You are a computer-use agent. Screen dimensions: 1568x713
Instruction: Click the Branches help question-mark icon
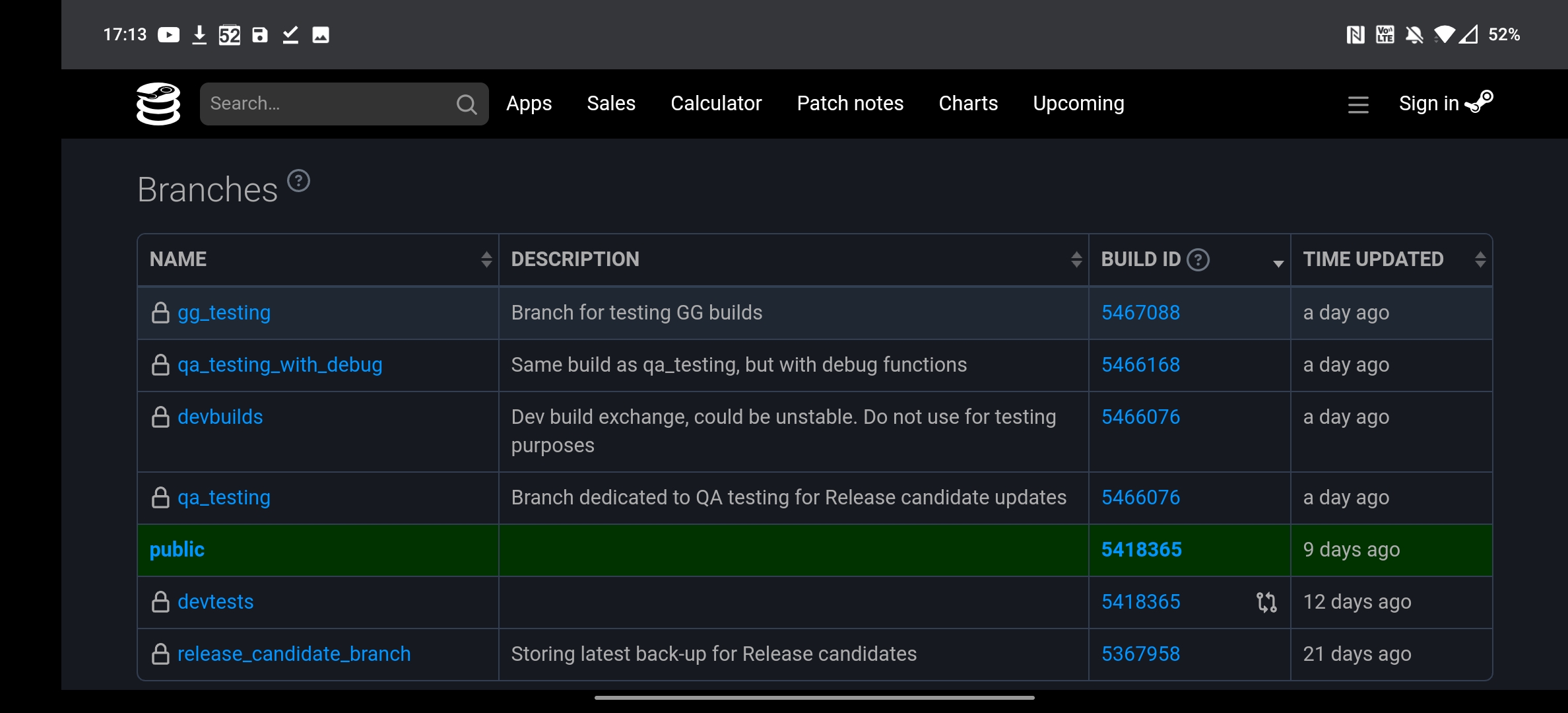tap(298, 181)
